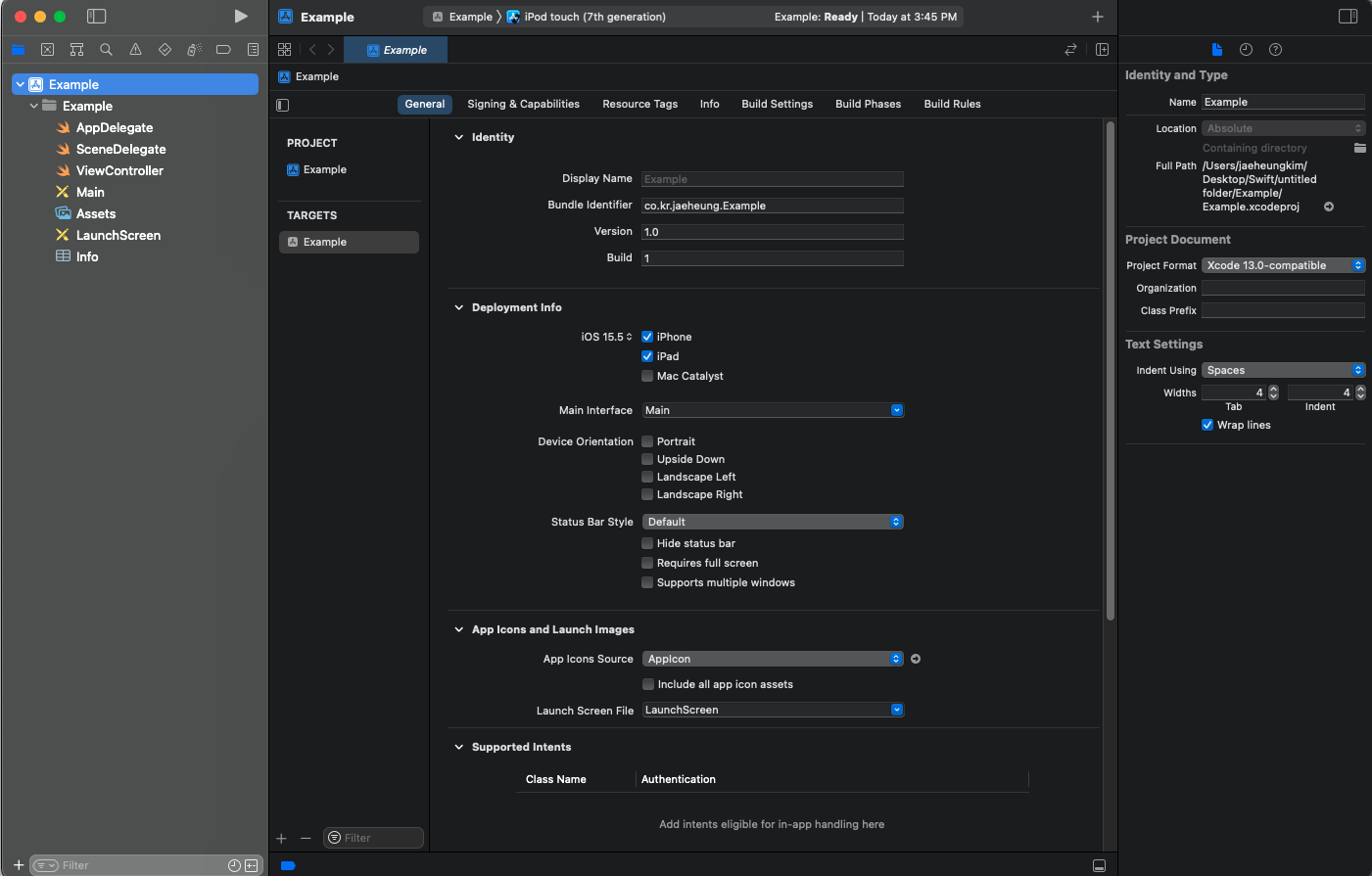Viewport: 1372px width, 876px height.
Task: Enable Upside Down orientation
Action: click(x=647, y=459)
